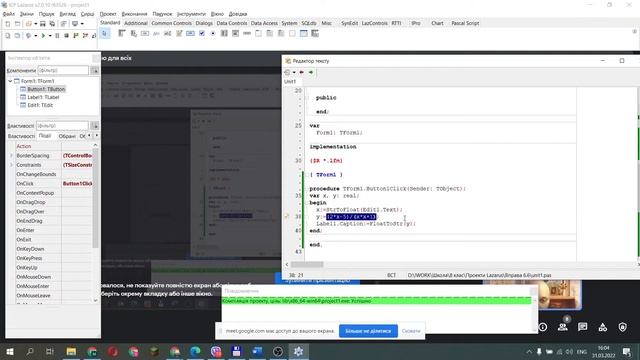Select the pointer selection tool in the component palette

(x=105, y=33)
